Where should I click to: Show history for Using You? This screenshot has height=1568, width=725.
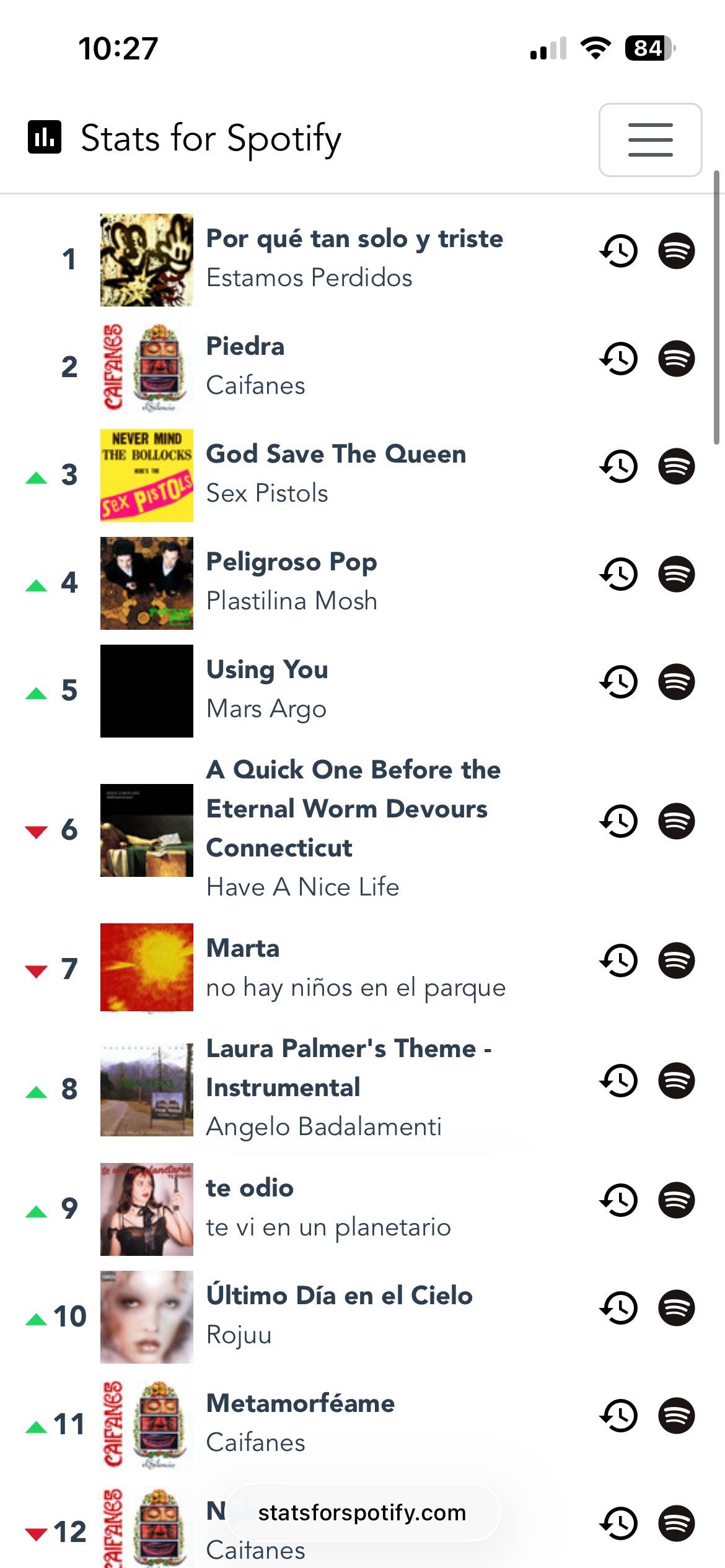pos(618,682)
